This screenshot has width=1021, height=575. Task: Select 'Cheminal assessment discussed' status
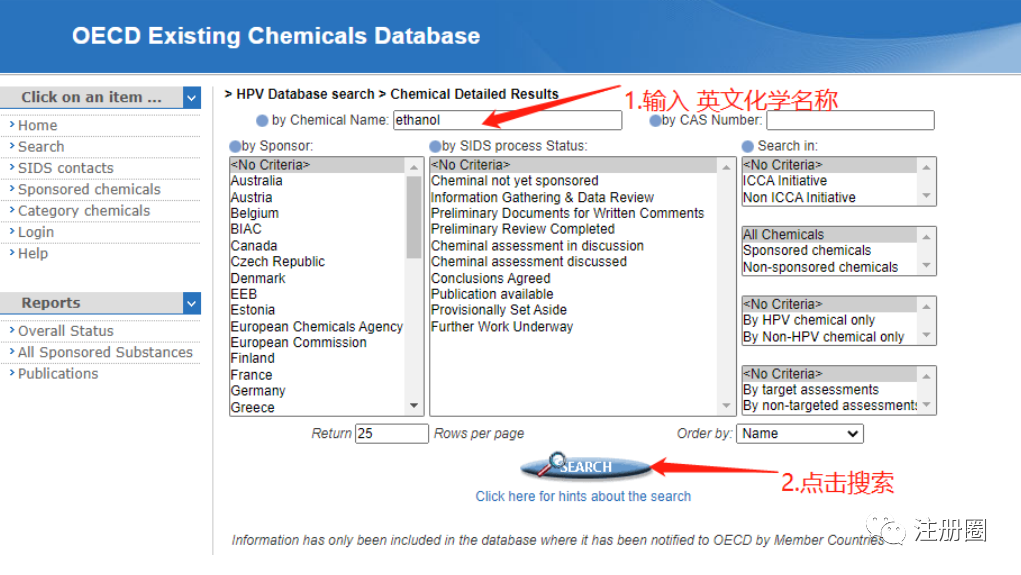point(529,262)
